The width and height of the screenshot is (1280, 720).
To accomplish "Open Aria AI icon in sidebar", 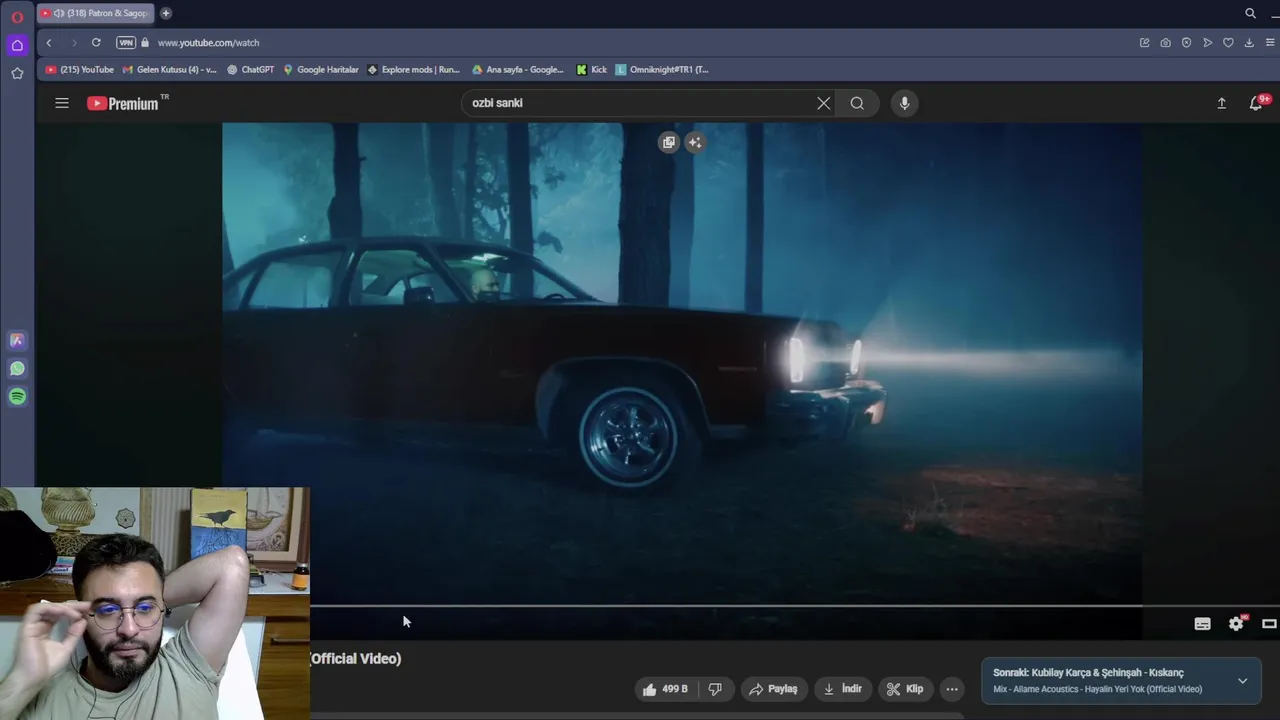I will pyautogui.click(x=17, y=340).
